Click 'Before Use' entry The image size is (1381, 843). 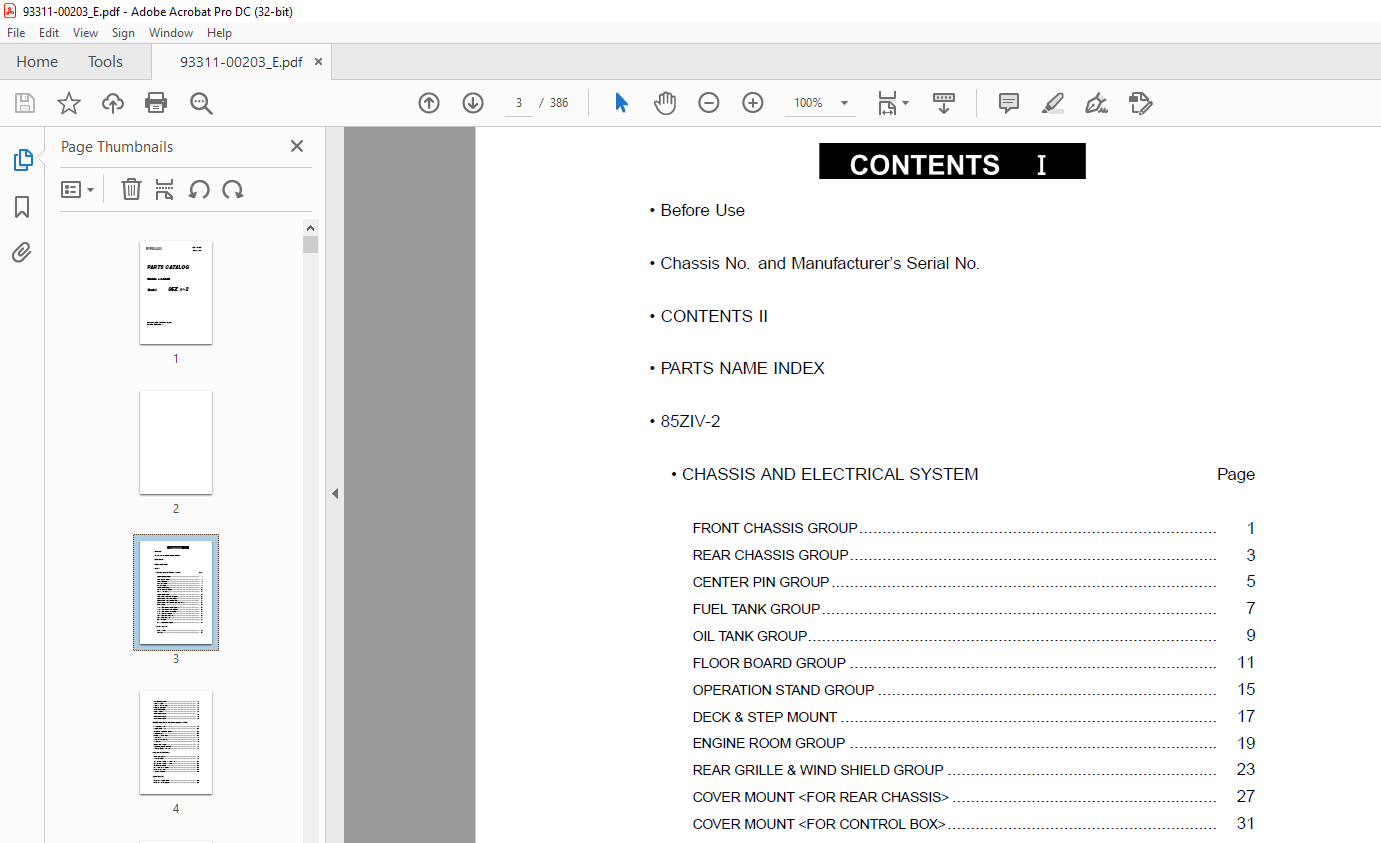703,210
